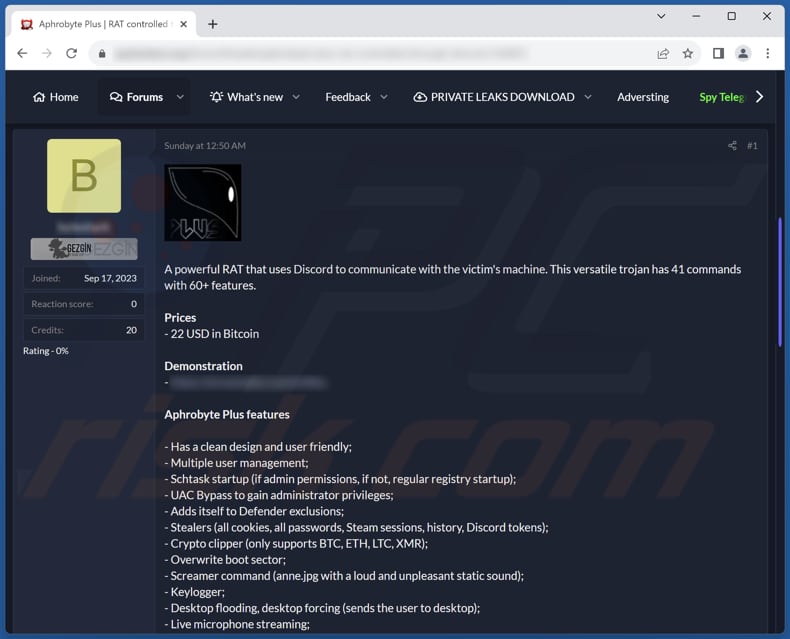
Task: Open the Forums nav item
Action: pyautogui.click(x=137, y=97)
